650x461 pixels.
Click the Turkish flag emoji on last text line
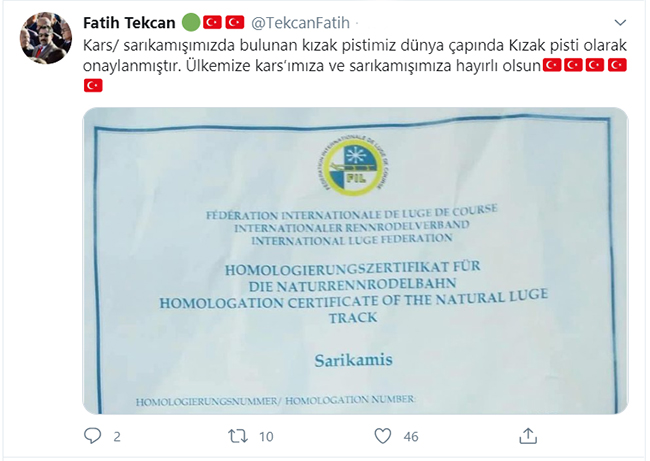[93, 86]
